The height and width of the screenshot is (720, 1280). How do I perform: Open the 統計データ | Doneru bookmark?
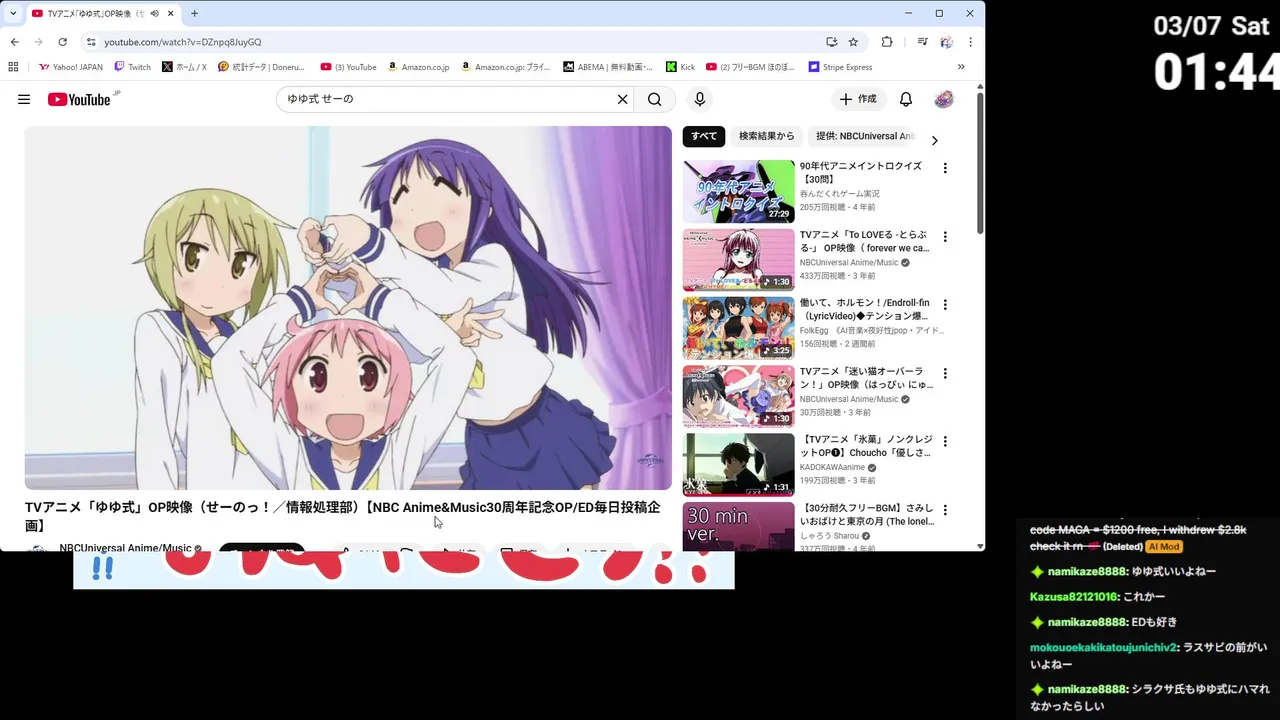click(262, 67)
